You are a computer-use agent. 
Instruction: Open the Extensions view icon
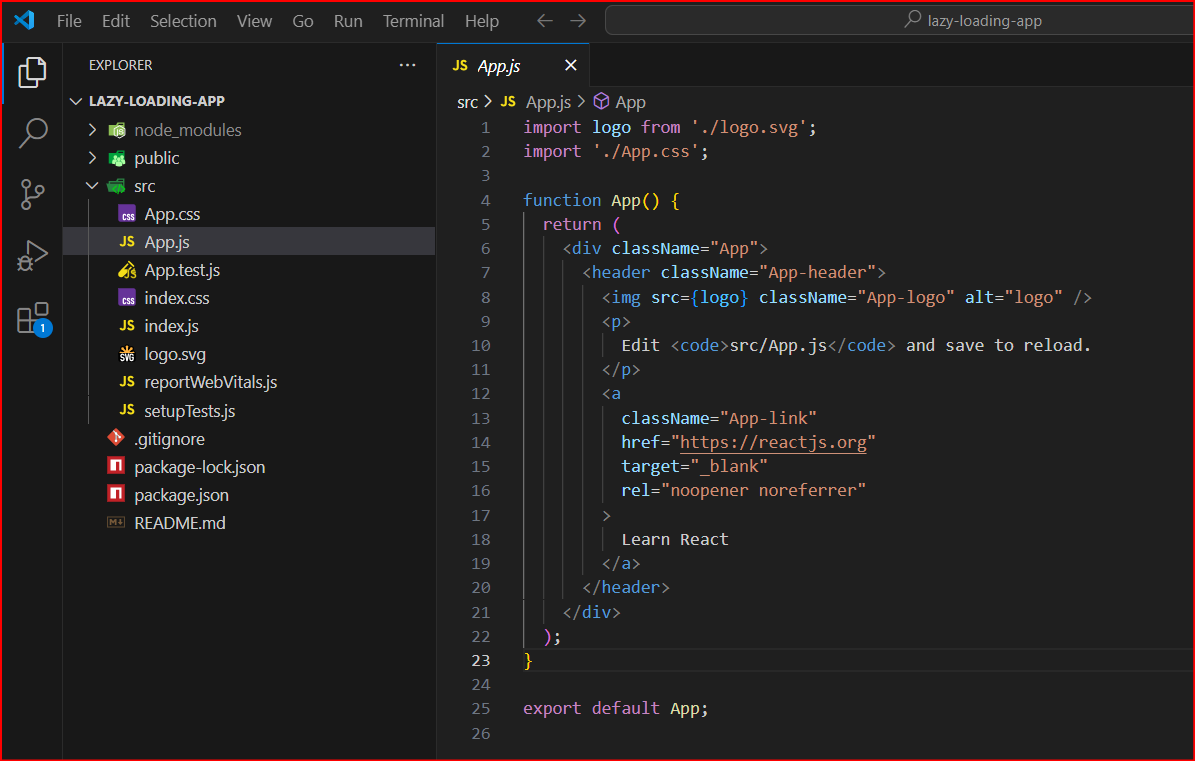(x=32, y=319)
